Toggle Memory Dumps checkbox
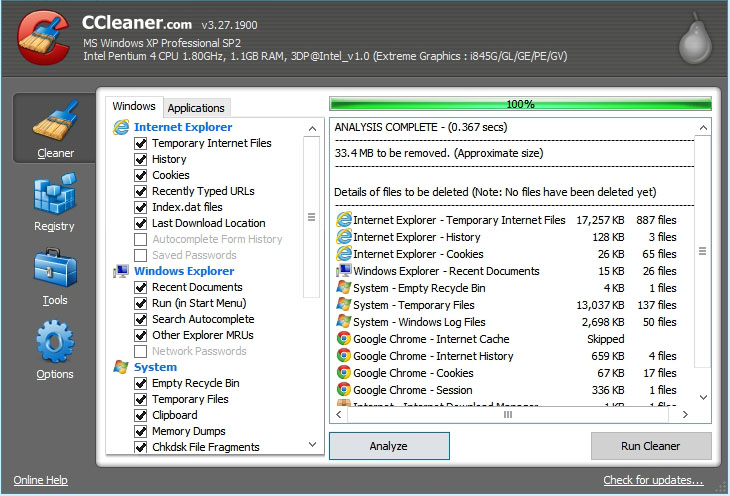This screenshot has height=496, width=730. (x=141, y=431)
